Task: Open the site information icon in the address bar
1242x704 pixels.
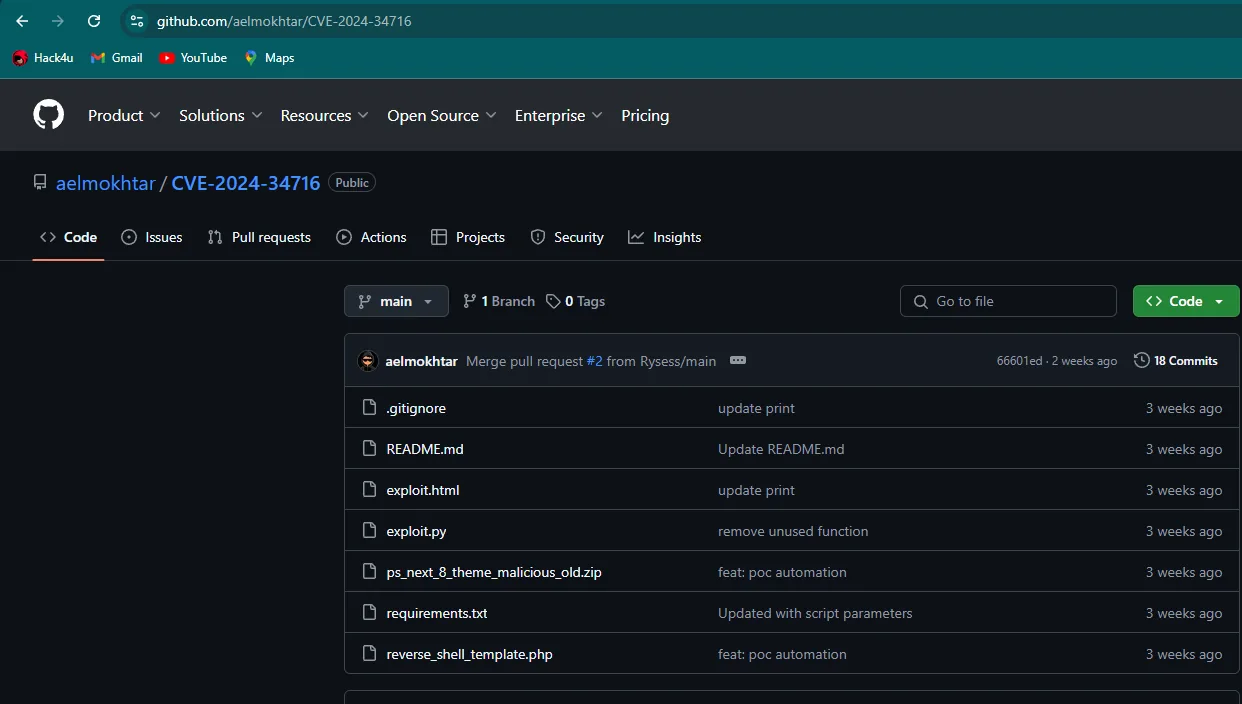Action: coord(137,21)
